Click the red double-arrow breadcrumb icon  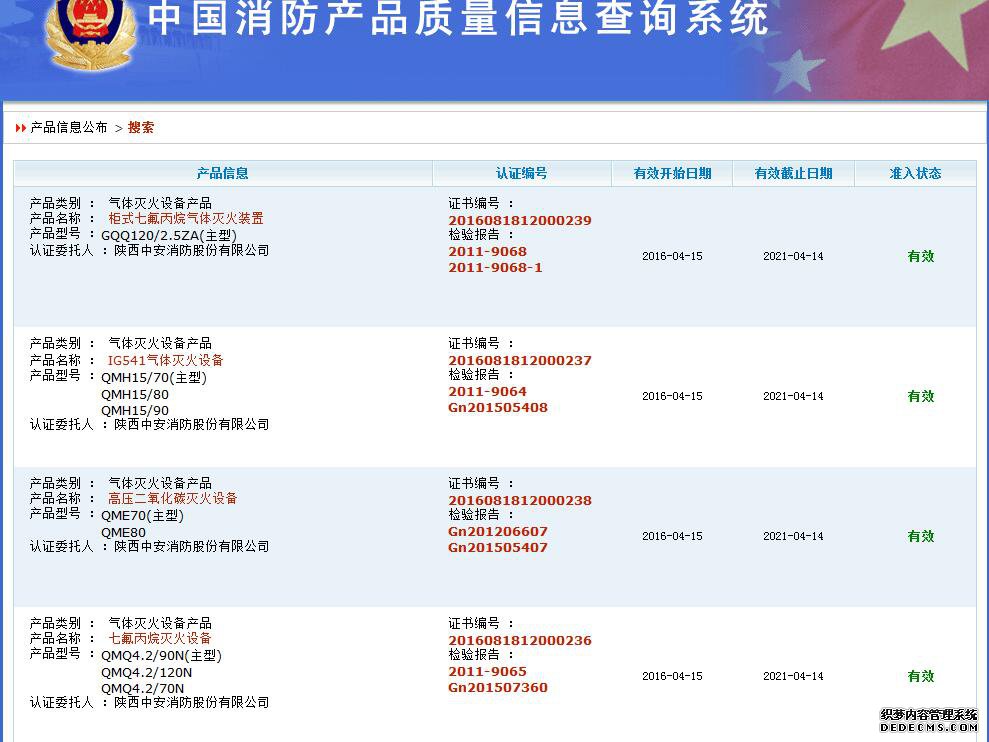[x=21, y=128]
